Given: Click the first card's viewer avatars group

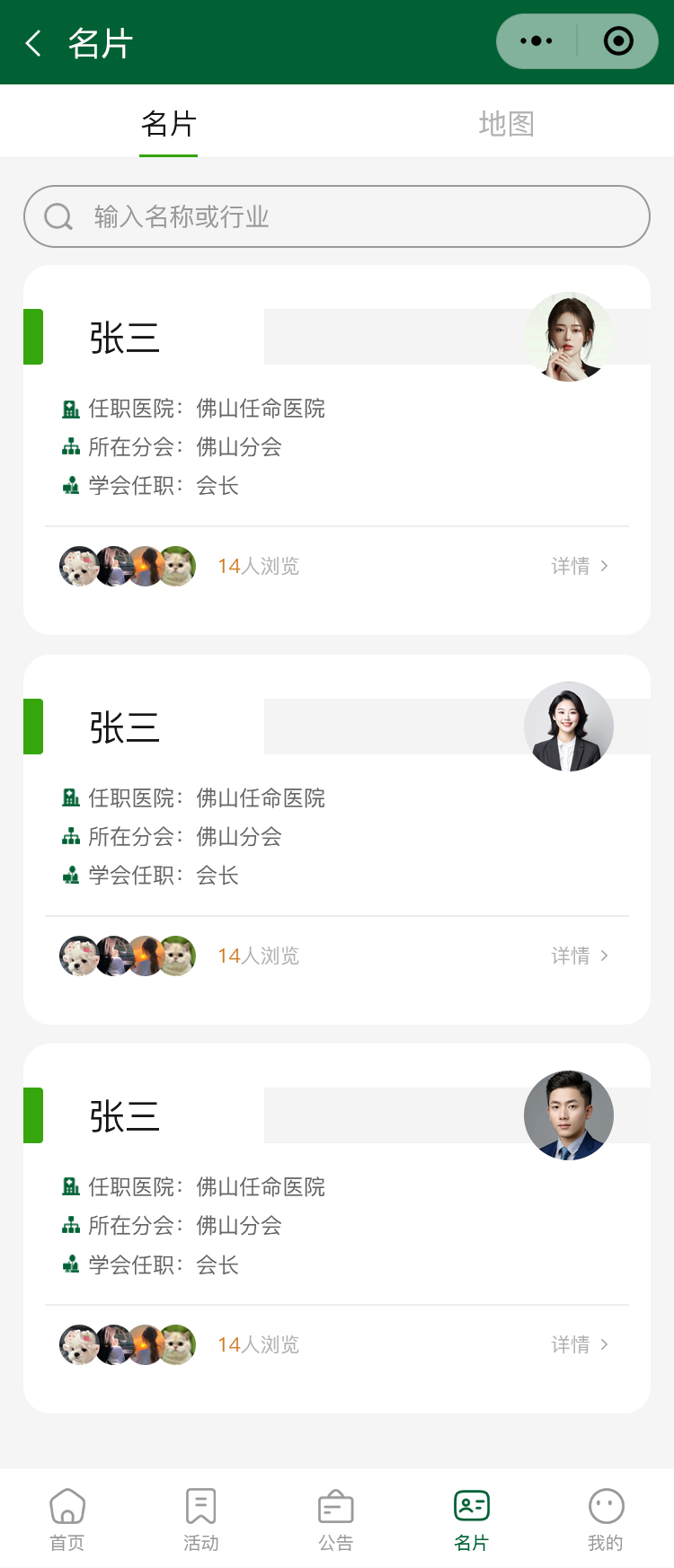Looking at the screenshot, I should [x=128, y=566].
